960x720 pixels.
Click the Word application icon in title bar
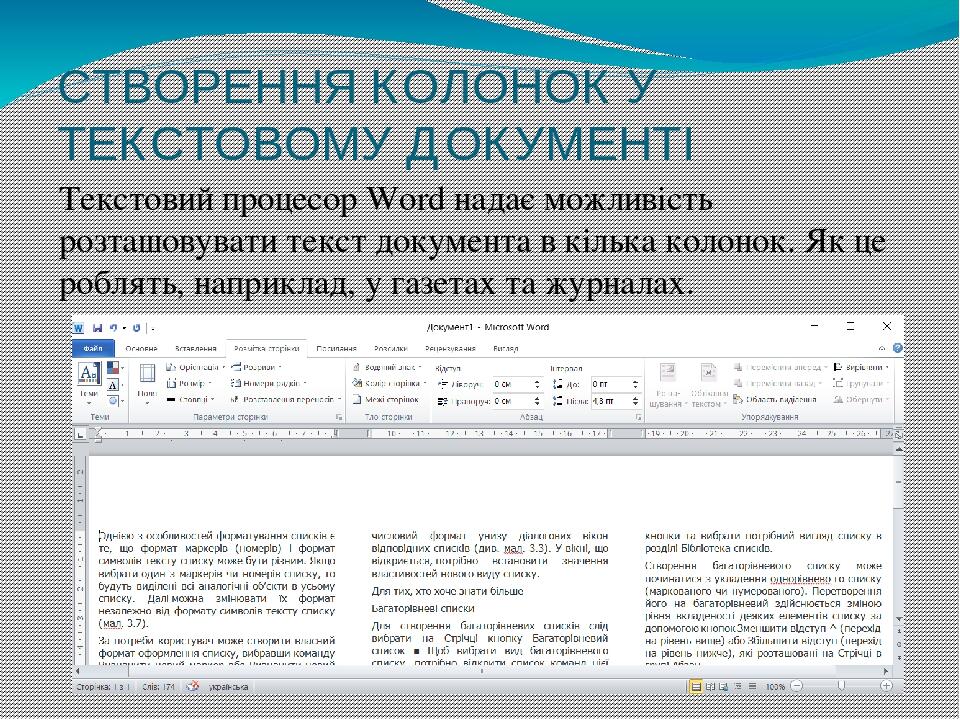click(x=78, y=328)
